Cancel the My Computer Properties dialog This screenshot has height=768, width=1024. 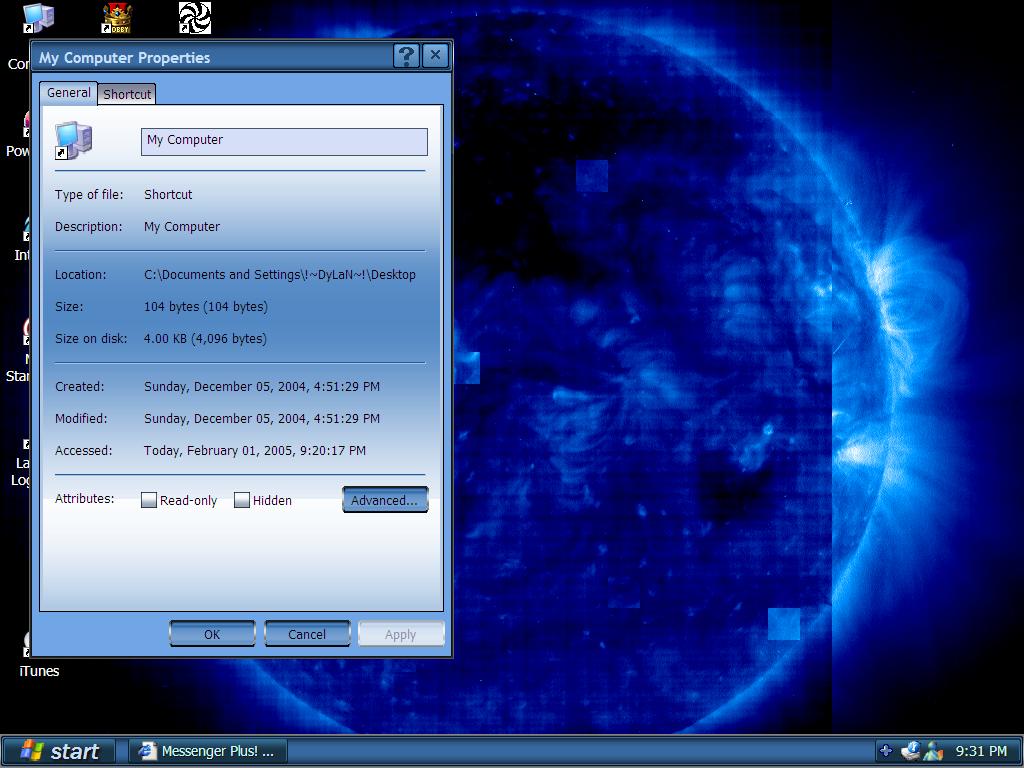pos(307,634)
